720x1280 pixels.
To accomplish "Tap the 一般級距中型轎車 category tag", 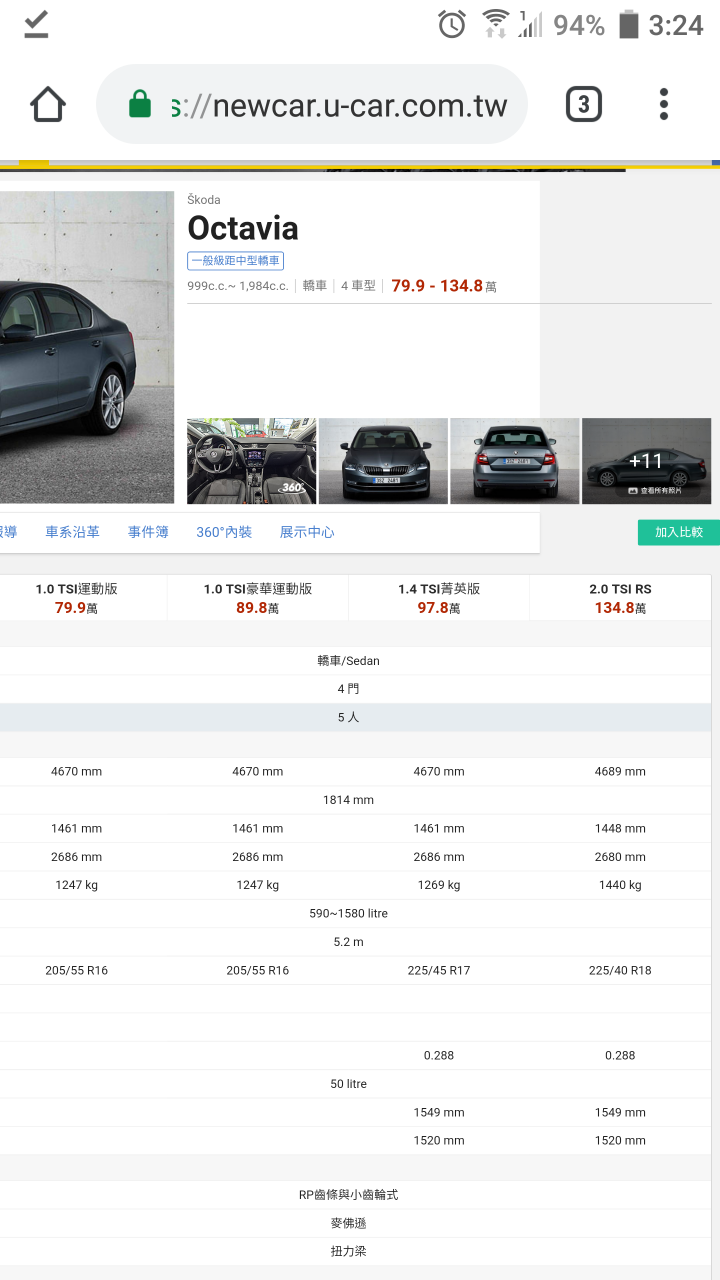I will pos(236,261).
